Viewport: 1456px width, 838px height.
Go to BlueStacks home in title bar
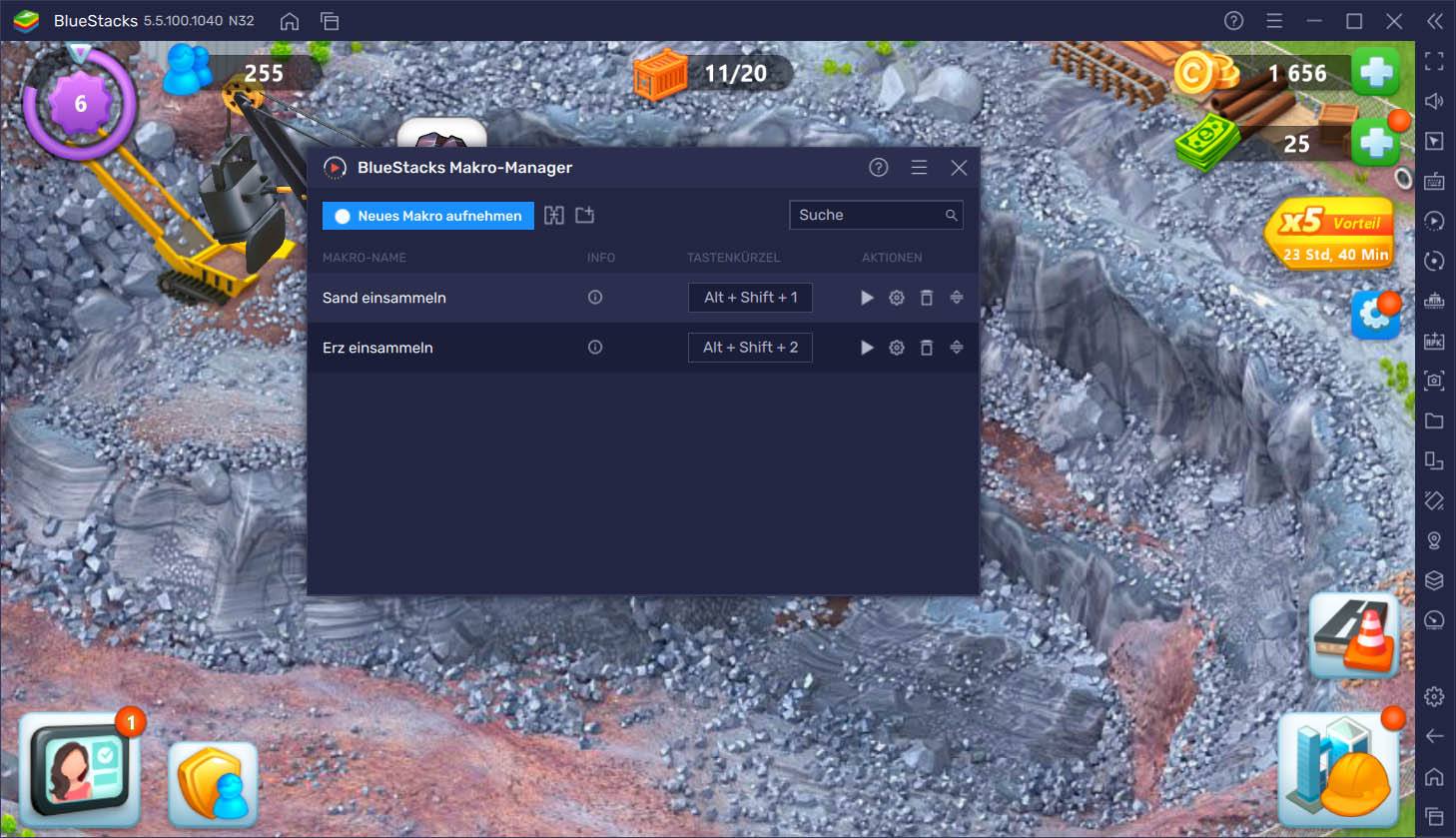290,21
